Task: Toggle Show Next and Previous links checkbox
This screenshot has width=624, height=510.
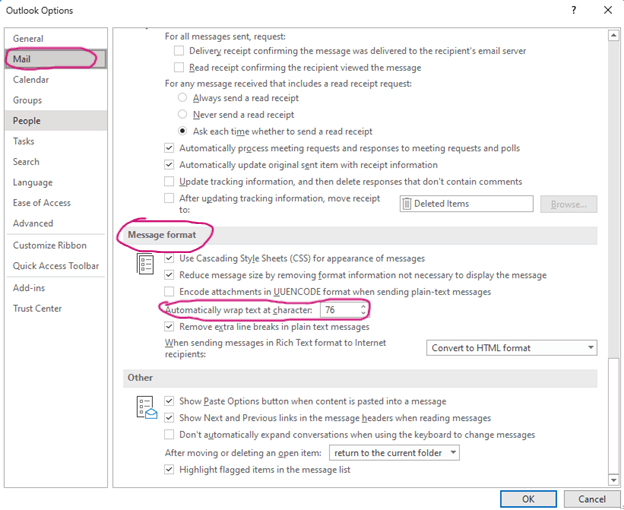Action: click(x=169, y=418)
